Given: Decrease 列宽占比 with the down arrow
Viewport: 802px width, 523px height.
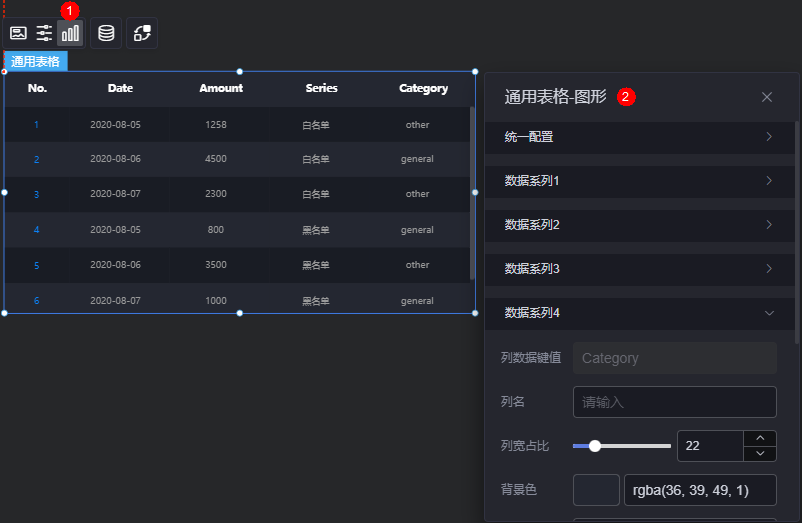Looking at the screenshot, I should 760,453.
